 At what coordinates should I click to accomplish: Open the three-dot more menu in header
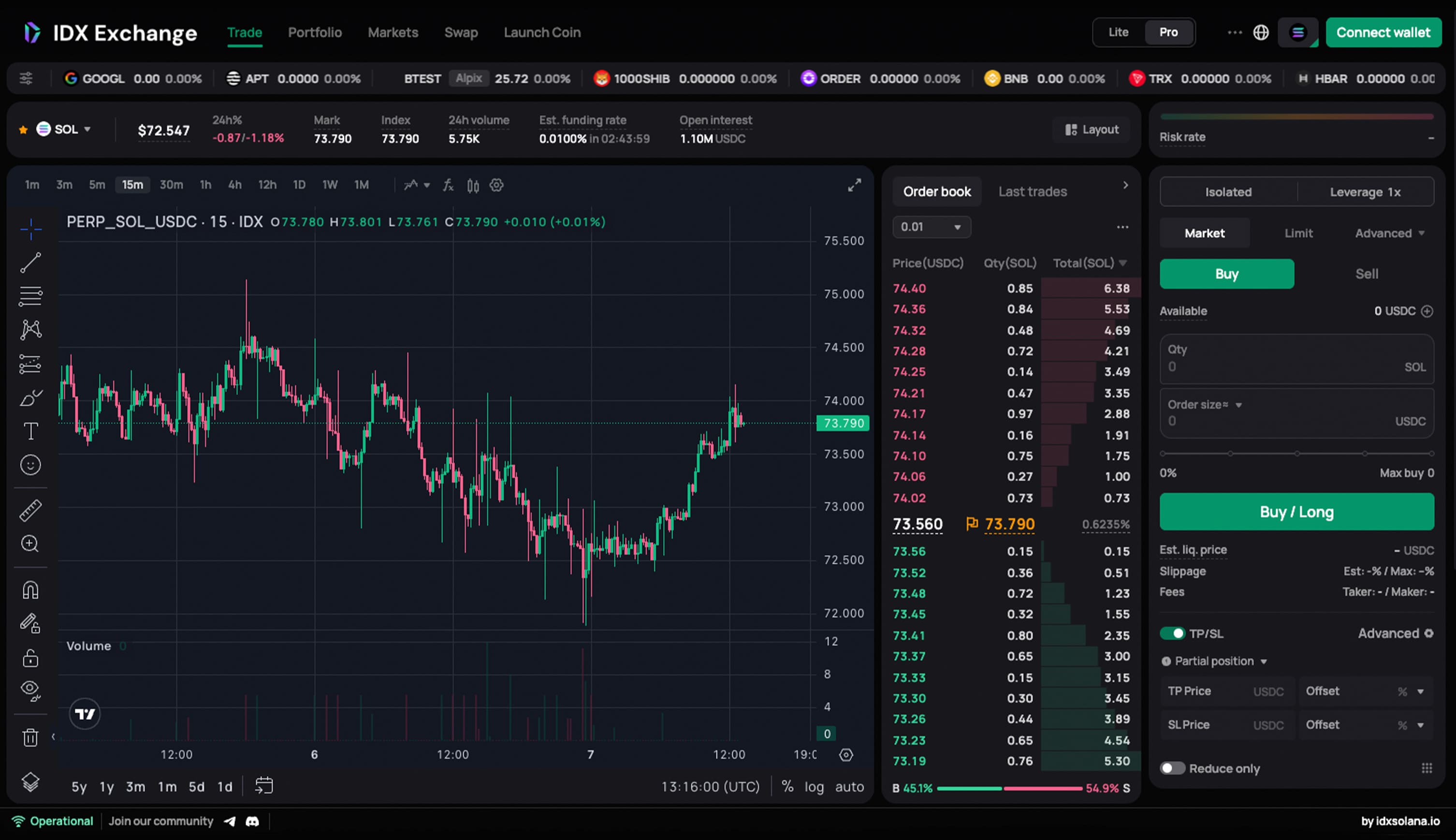click(1235, 32)
